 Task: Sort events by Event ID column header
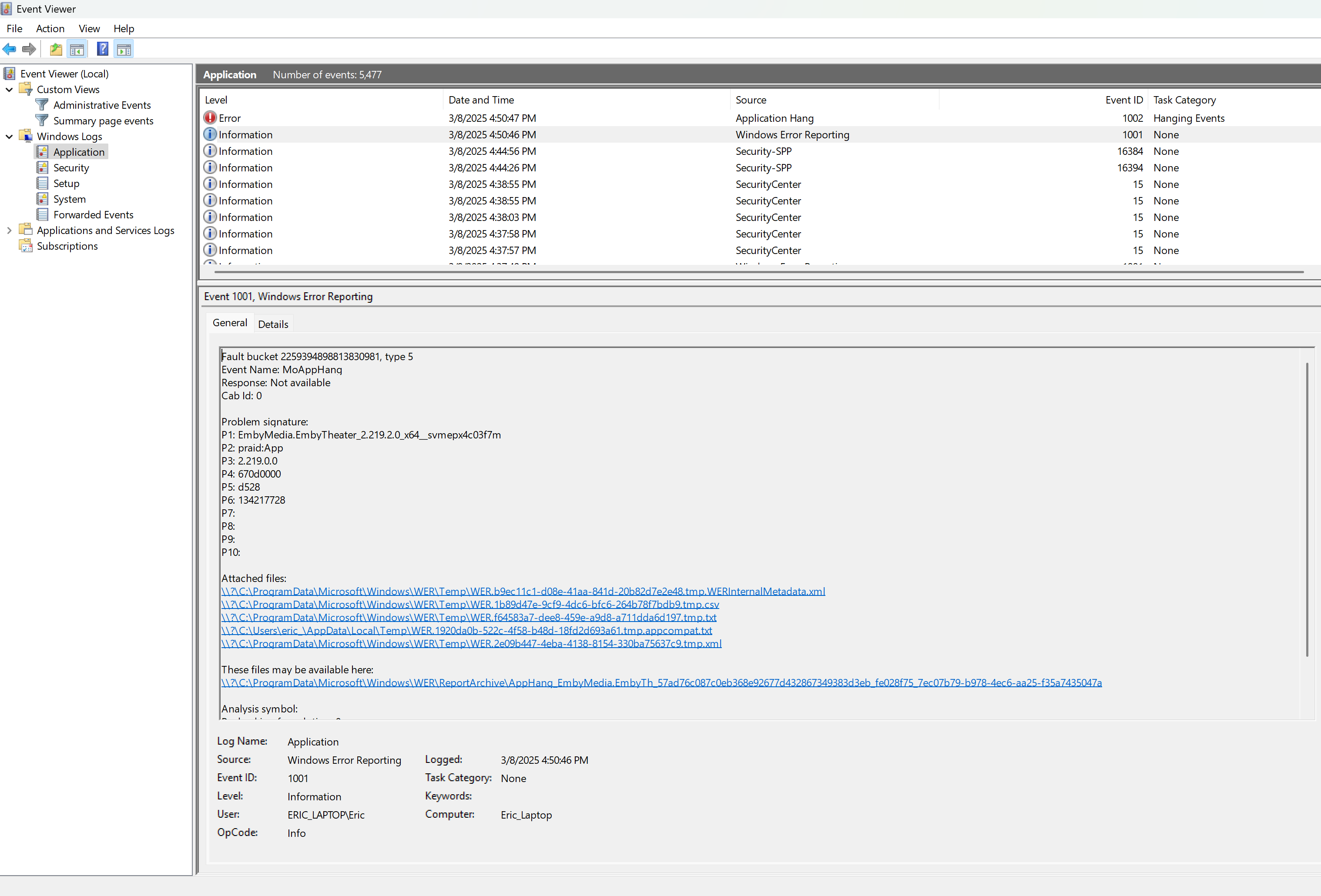click(x=1123, y=100)
